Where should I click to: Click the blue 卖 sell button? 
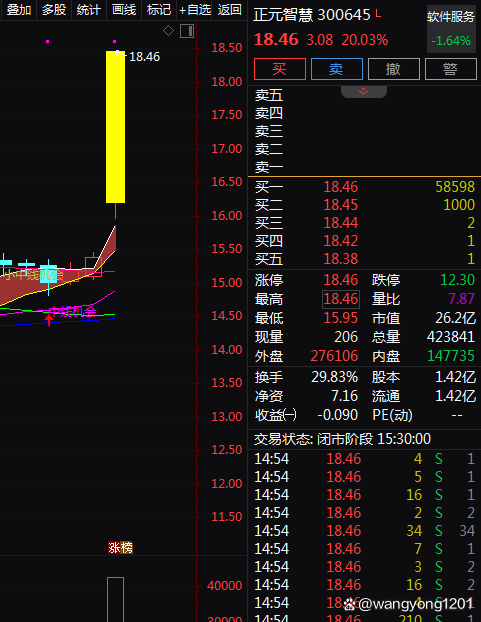click(x=337, y=69)
